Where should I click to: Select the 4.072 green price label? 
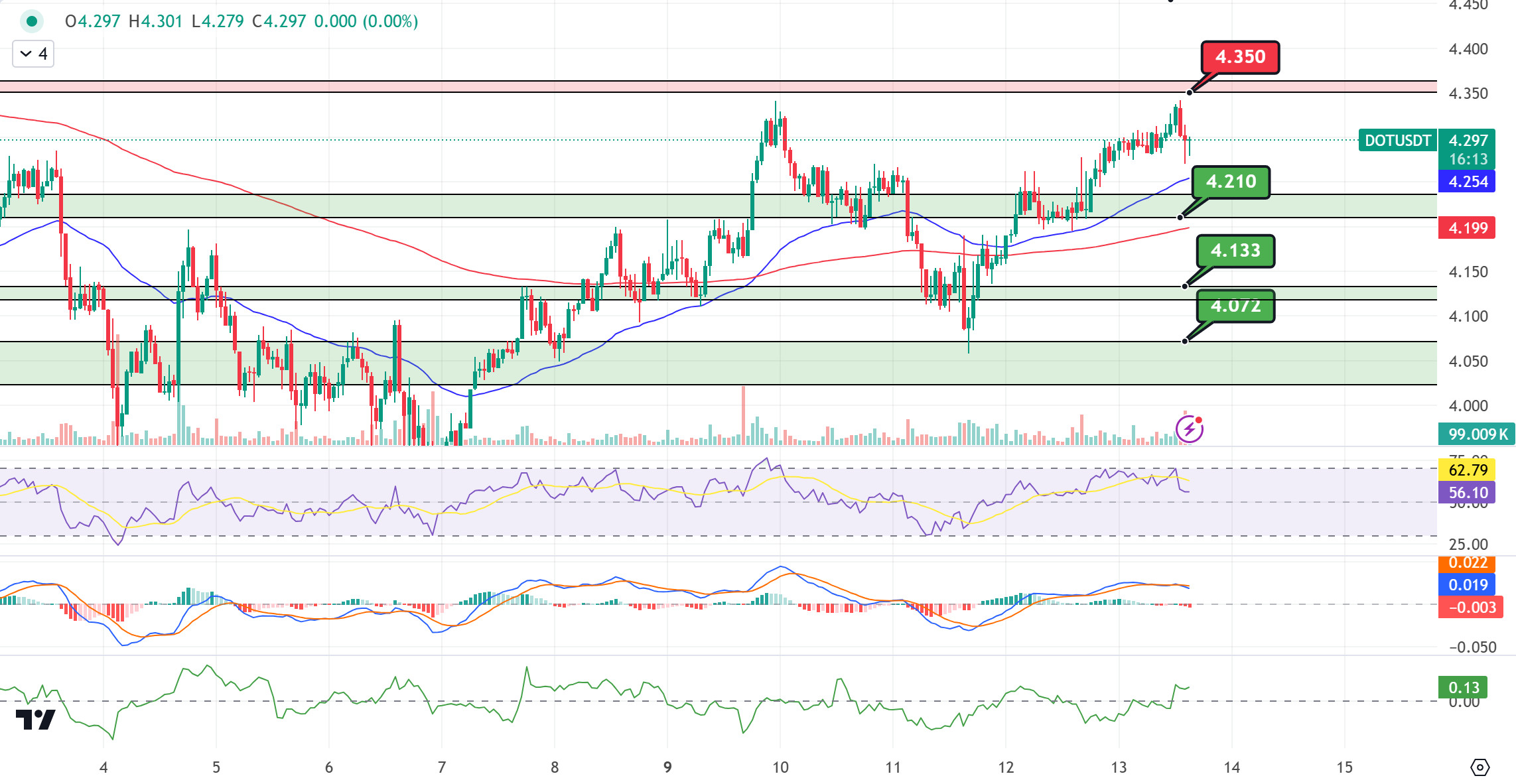point(1235,306)
